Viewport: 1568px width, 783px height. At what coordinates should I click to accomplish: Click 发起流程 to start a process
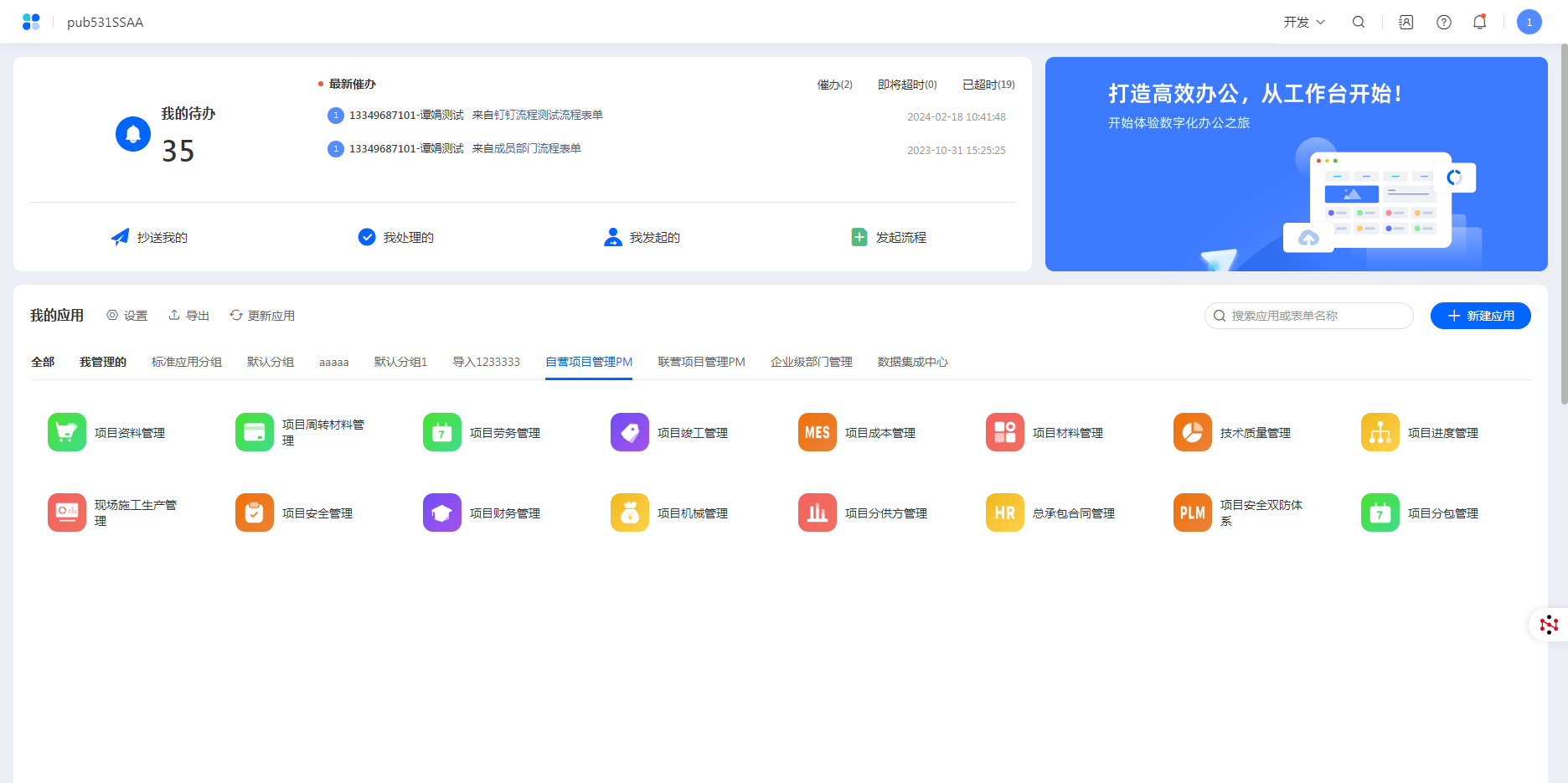click(x=889, y=238)
